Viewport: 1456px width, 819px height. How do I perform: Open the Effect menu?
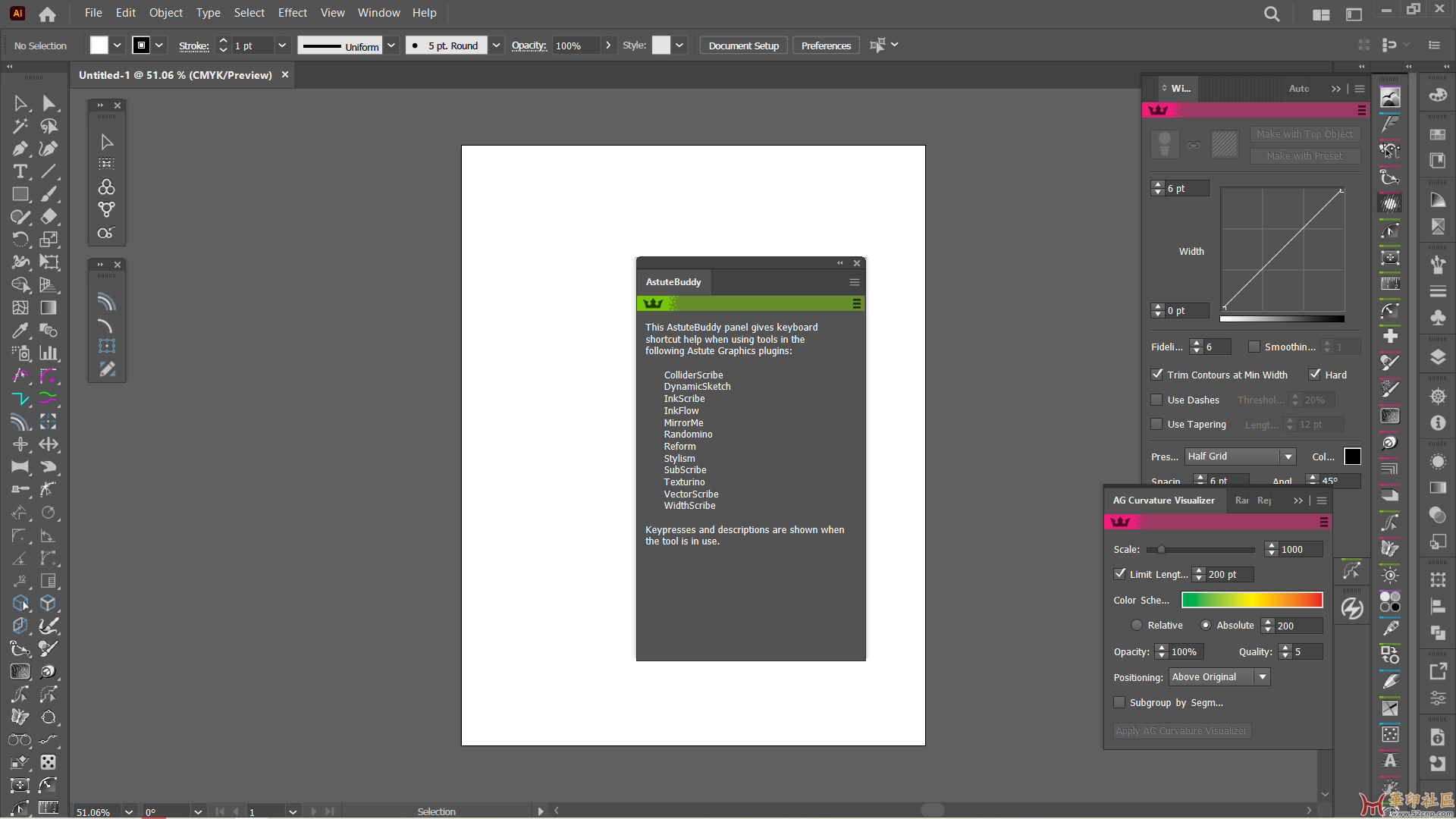pyautogui.click(x=293, y=13)
